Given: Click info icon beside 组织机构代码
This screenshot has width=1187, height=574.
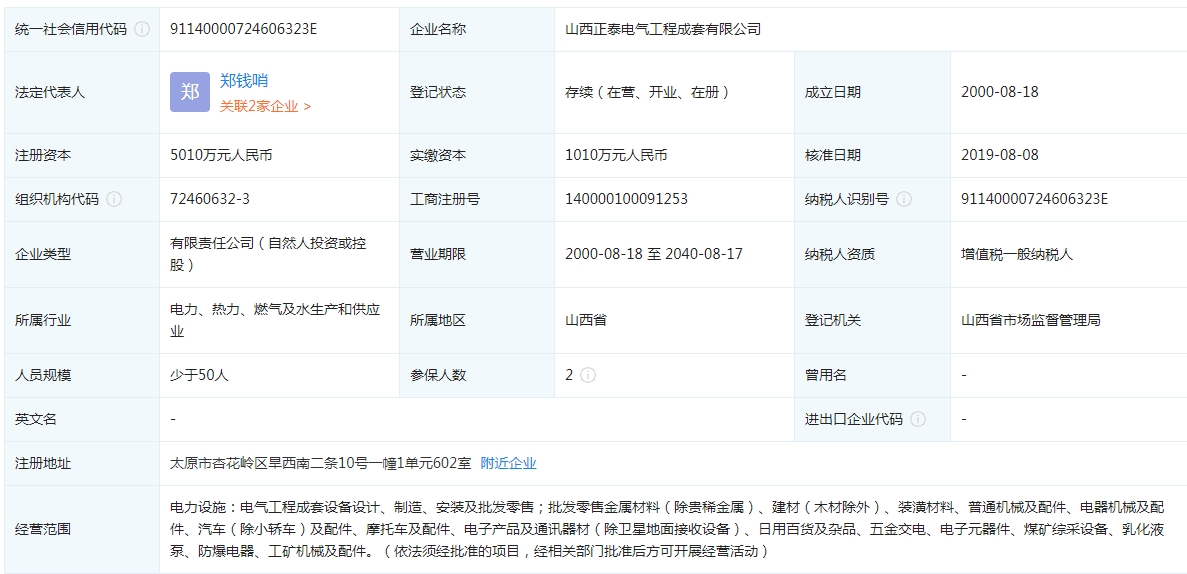Looking at the screenshot, I should pos(114,199).
